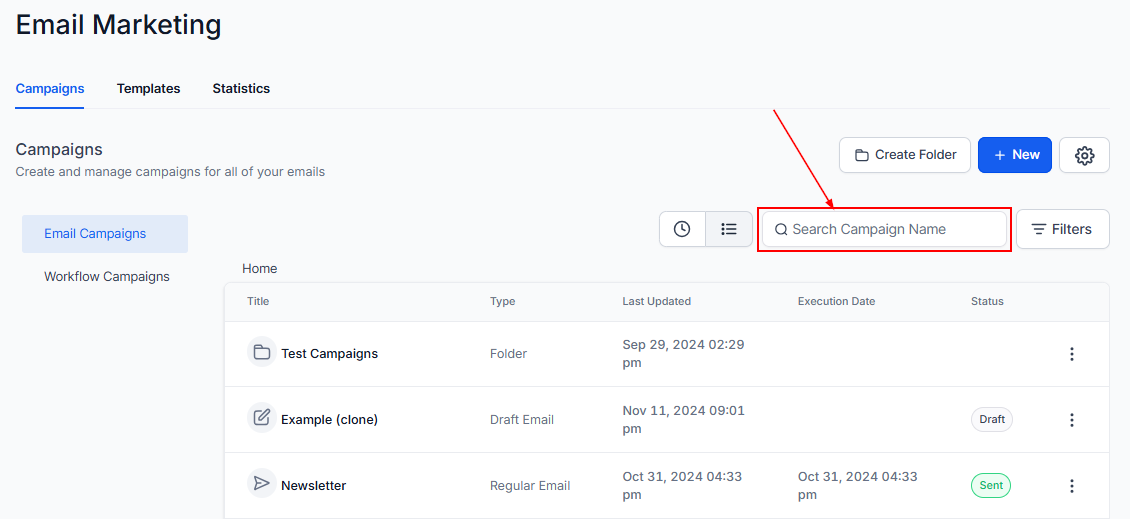1130x519 pixels.
Task: Click the Example (clone) draft edit icon
Action: tap(262, 418)
